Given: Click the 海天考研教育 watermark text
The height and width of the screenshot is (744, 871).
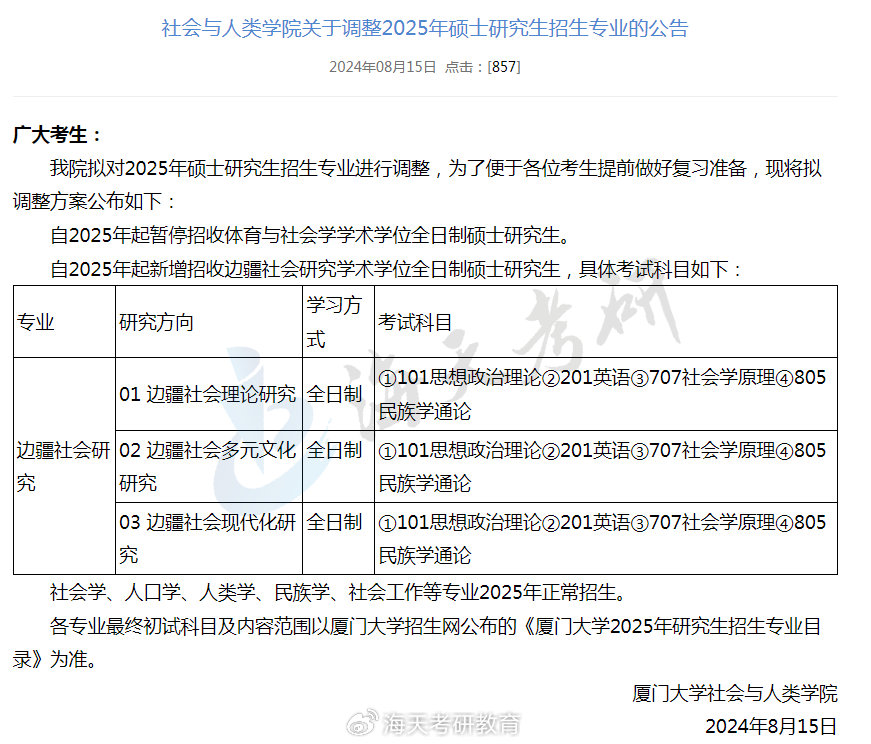Looking at the screenshot, I should click(x=453, y=723).
